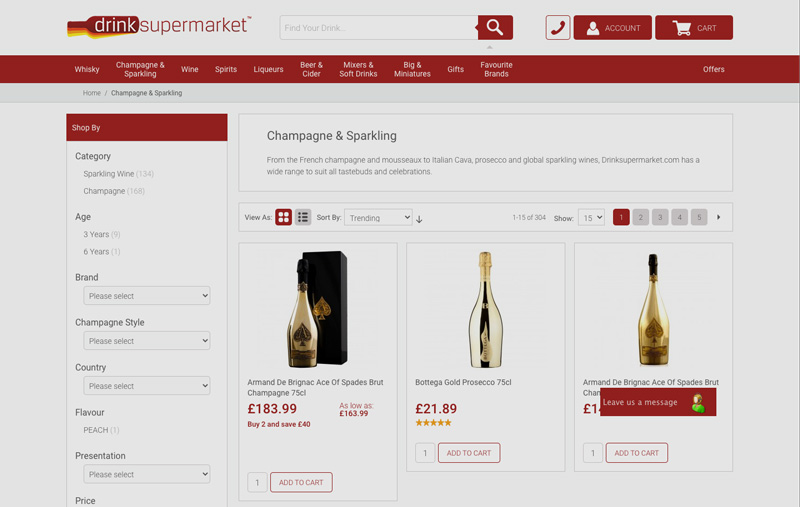Open the Whisky menu
Viewport: 800px width, 507px height.
pyautogui.click(x=87, y=69)
